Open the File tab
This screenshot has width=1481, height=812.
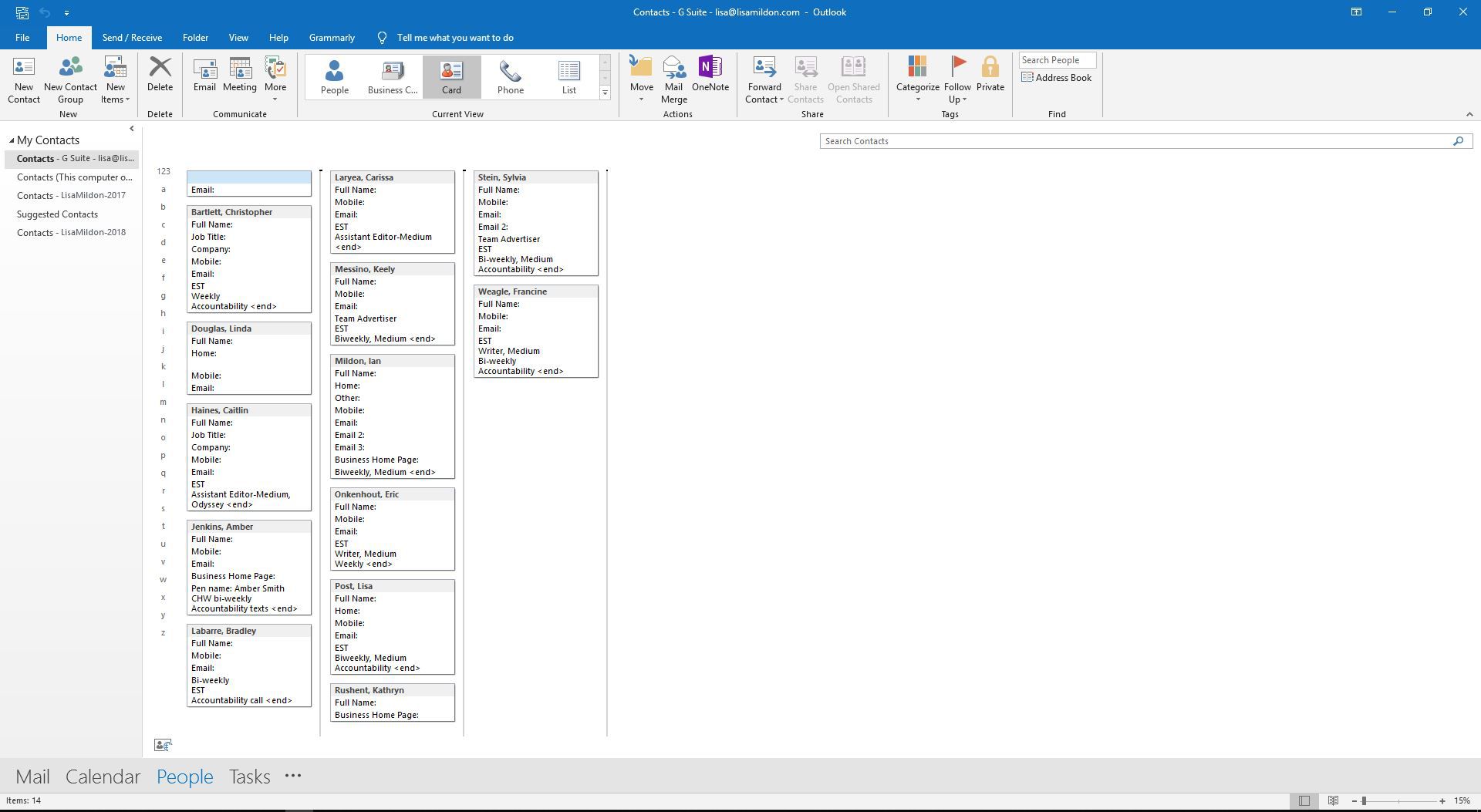coord(22,38)
